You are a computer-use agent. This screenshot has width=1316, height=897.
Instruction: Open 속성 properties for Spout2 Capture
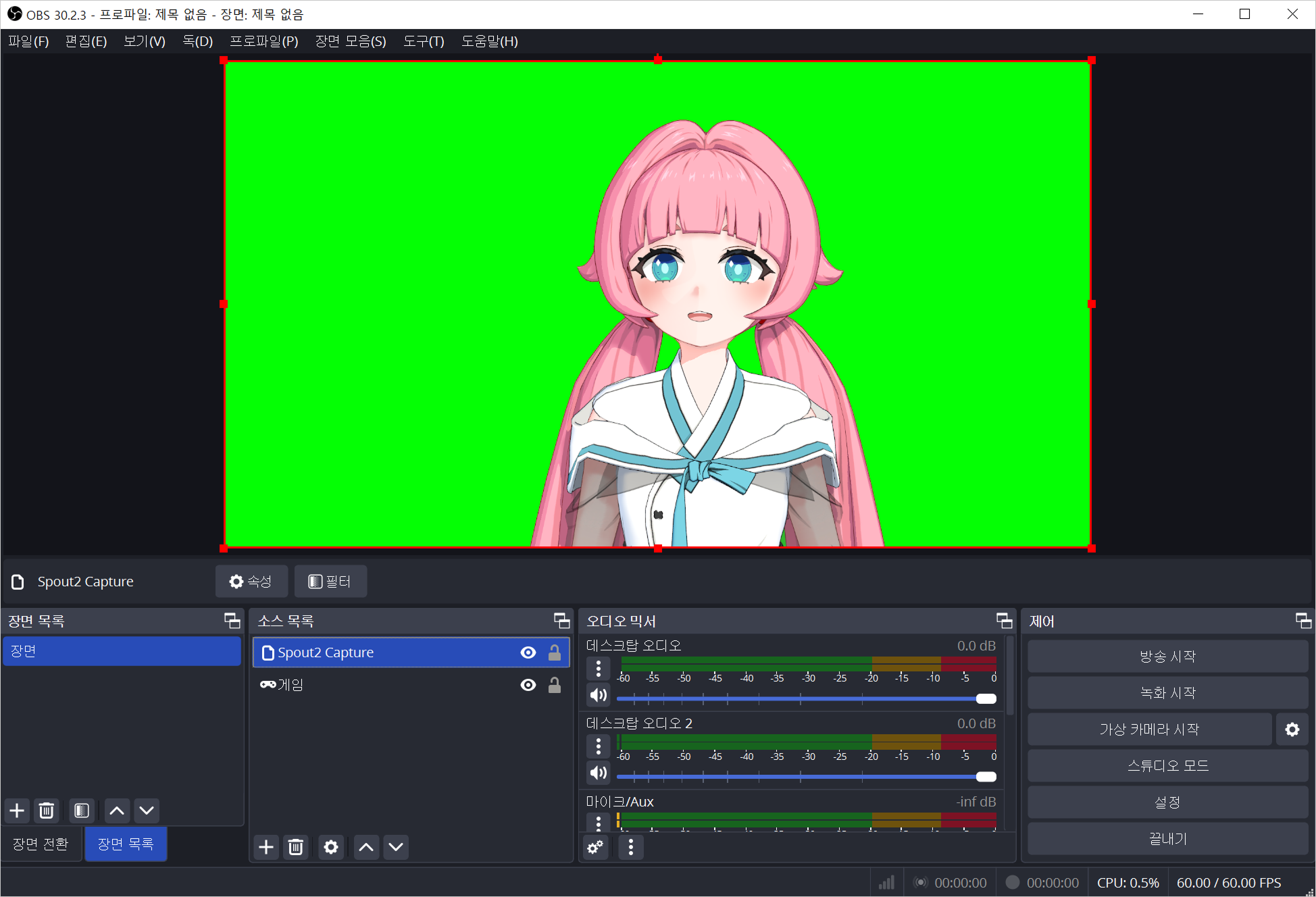tap(251, 581)
